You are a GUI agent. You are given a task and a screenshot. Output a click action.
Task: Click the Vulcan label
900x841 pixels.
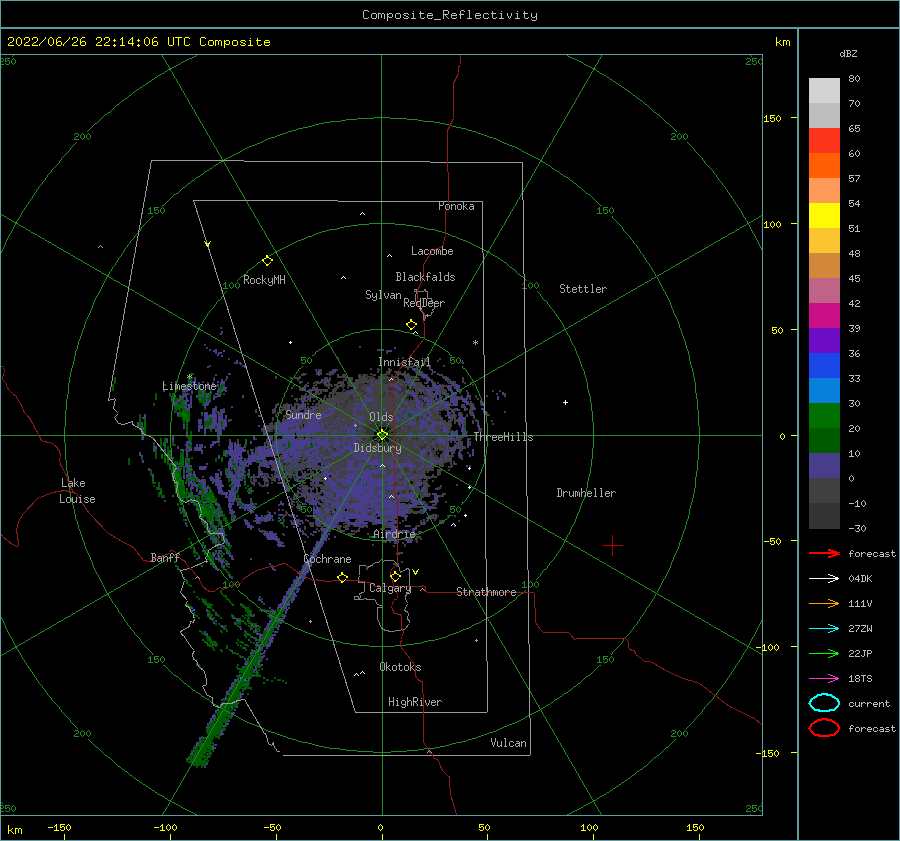point(508,743)
